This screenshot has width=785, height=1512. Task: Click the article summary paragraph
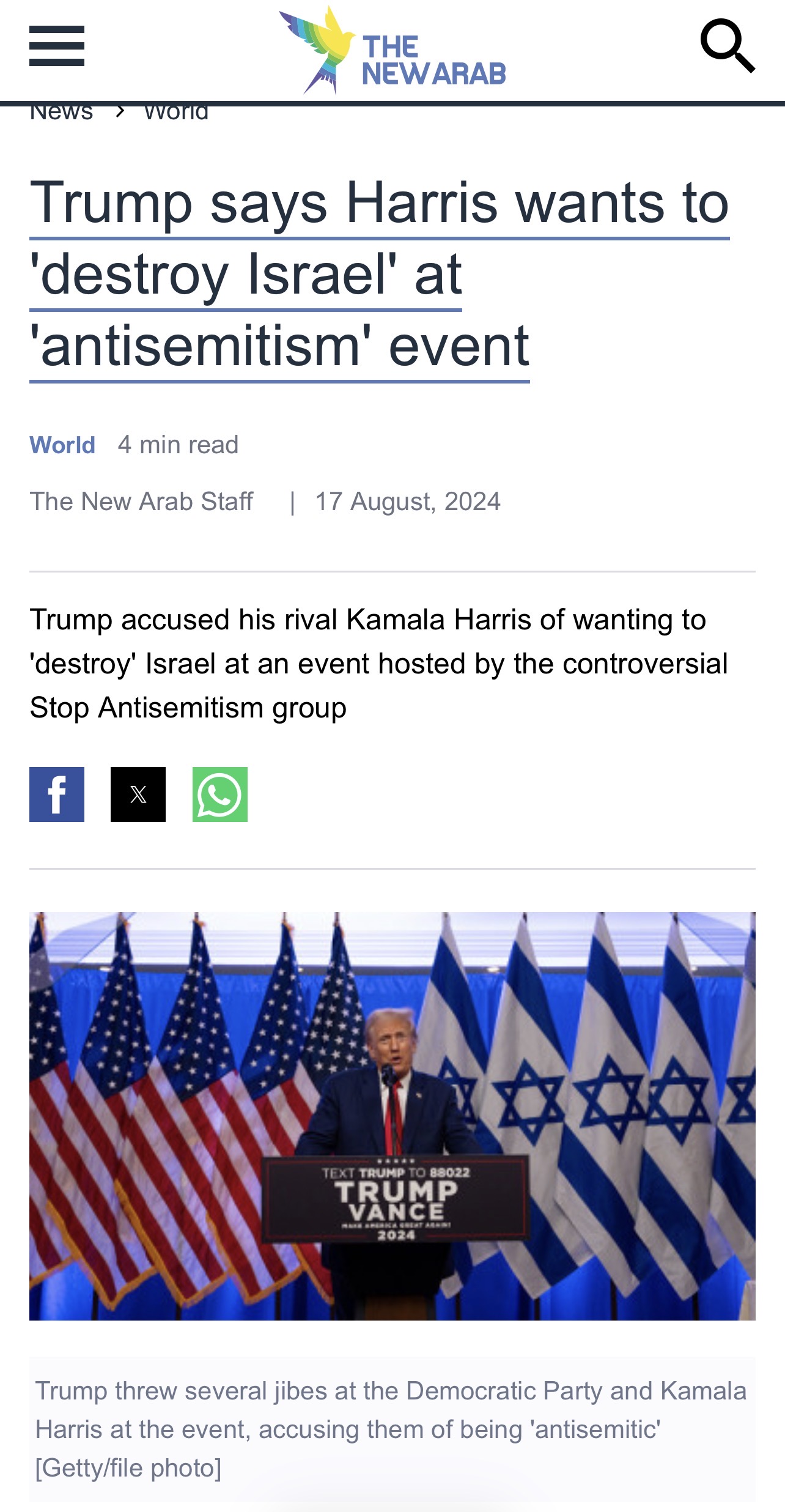(x=379, y=664)
